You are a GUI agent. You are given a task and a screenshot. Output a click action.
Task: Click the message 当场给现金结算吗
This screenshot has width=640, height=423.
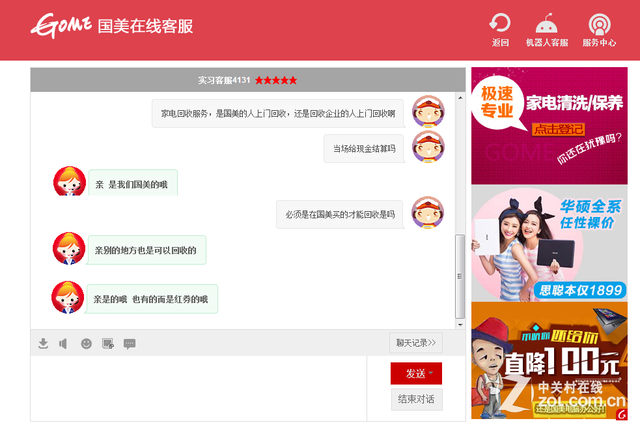tap(364, 149)
